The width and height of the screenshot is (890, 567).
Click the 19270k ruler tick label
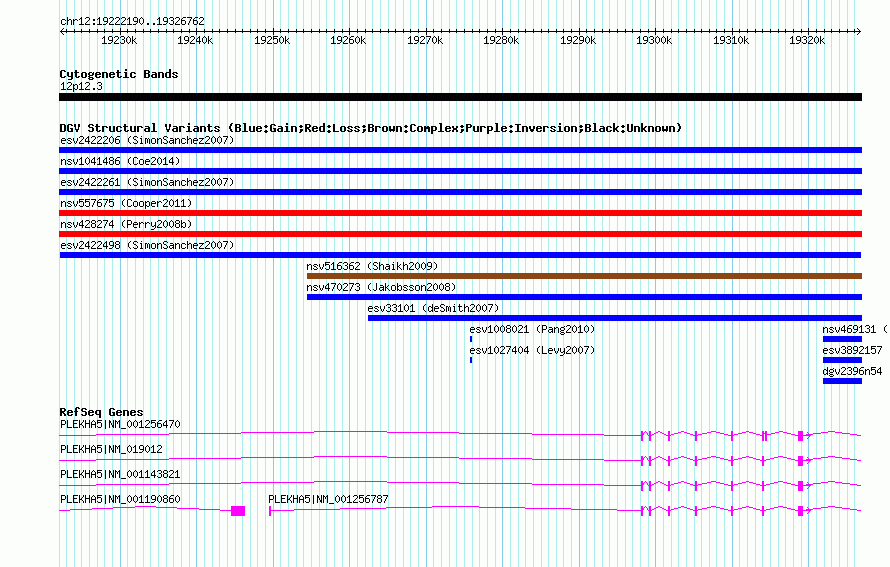425,40
